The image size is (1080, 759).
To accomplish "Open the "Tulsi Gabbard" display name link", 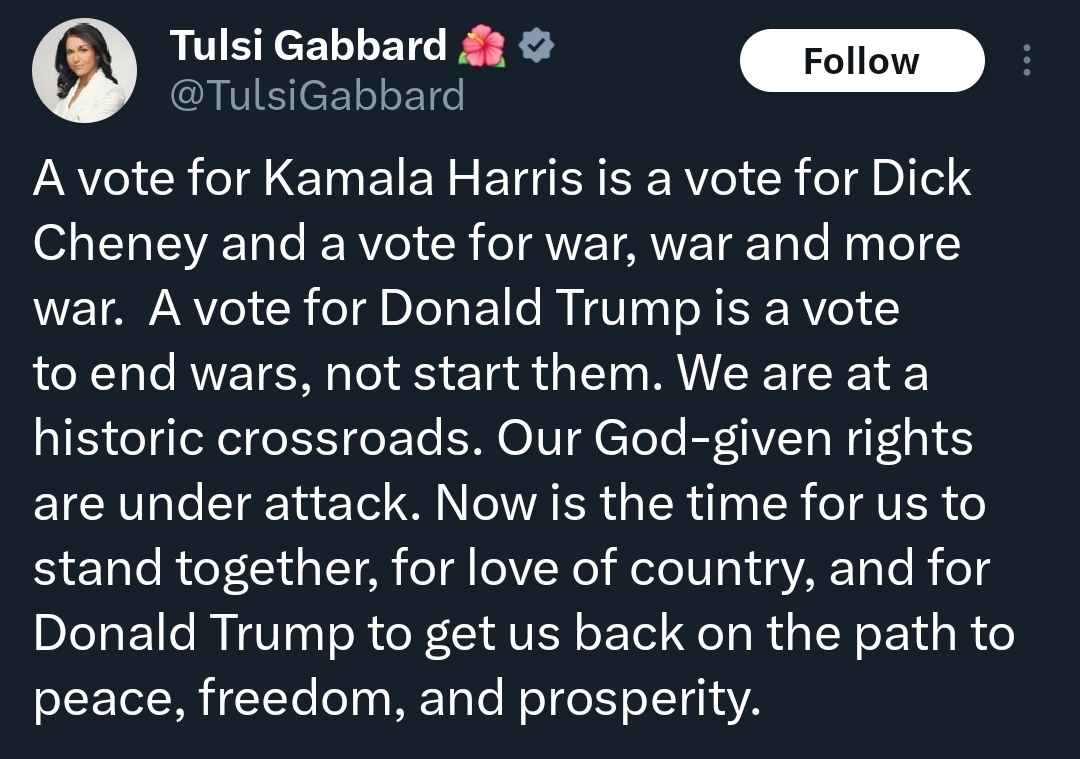I will click(308, 45).
